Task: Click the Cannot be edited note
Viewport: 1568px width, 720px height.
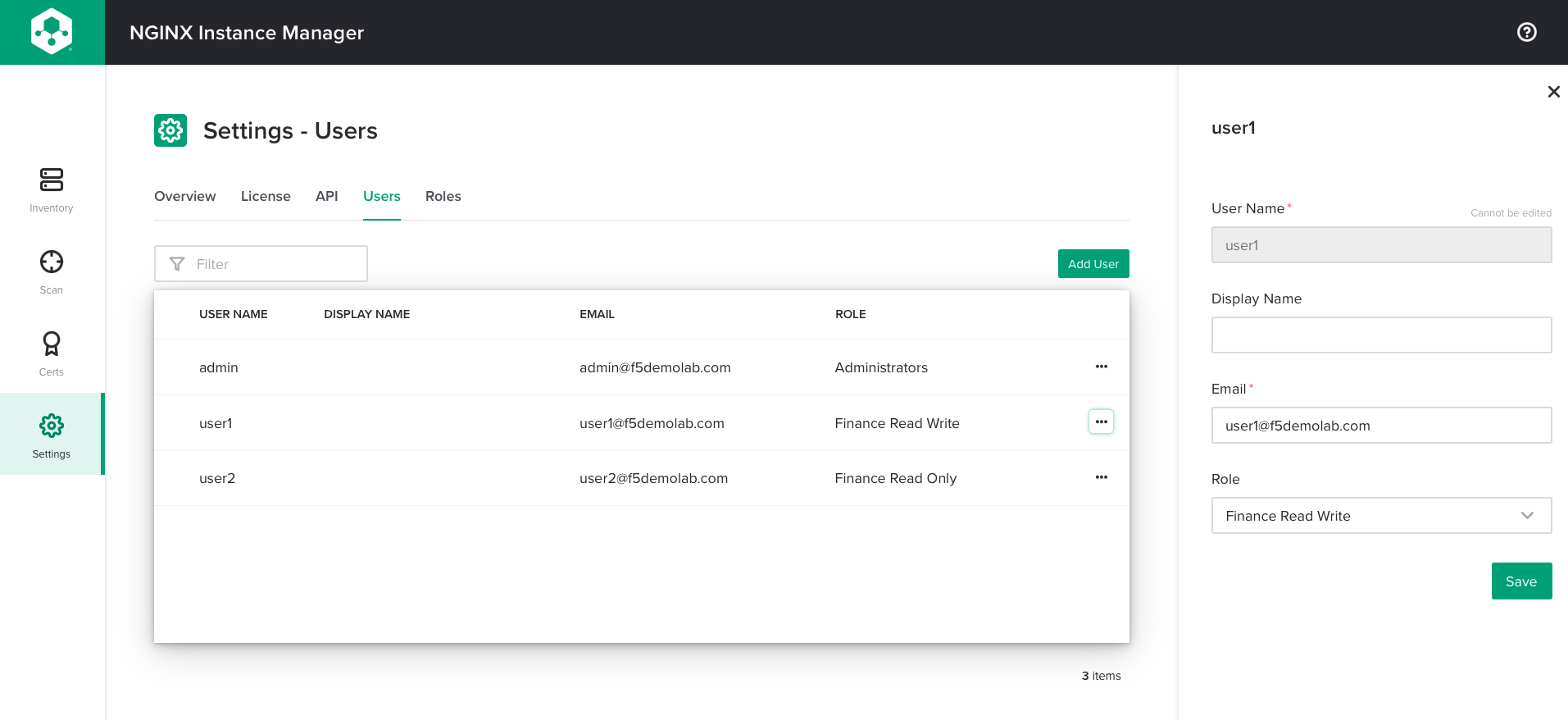Action: pos(1511,213)
